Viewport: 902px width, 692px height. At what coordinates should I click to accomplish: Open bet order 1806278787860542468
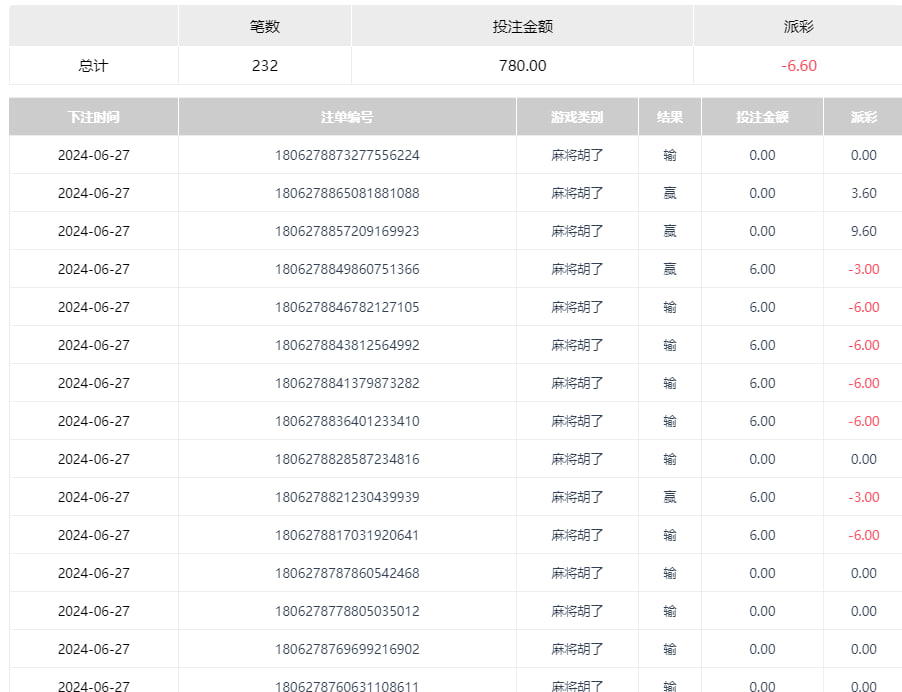click(347, 573)
